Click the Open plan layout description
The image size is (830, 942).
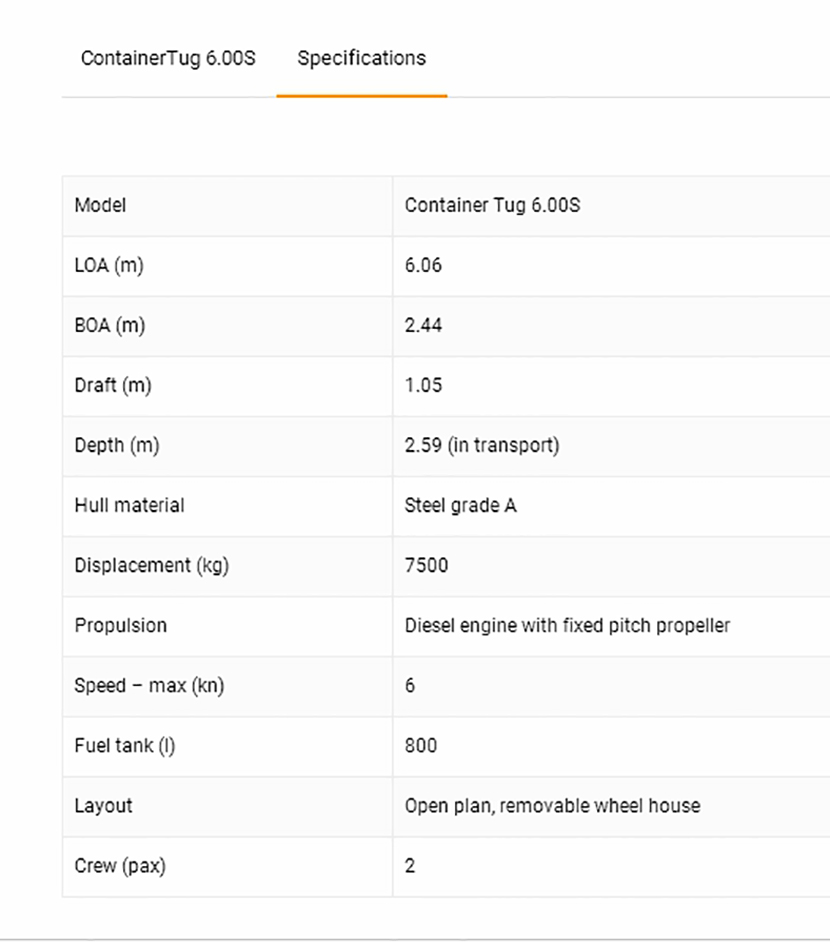552,806
